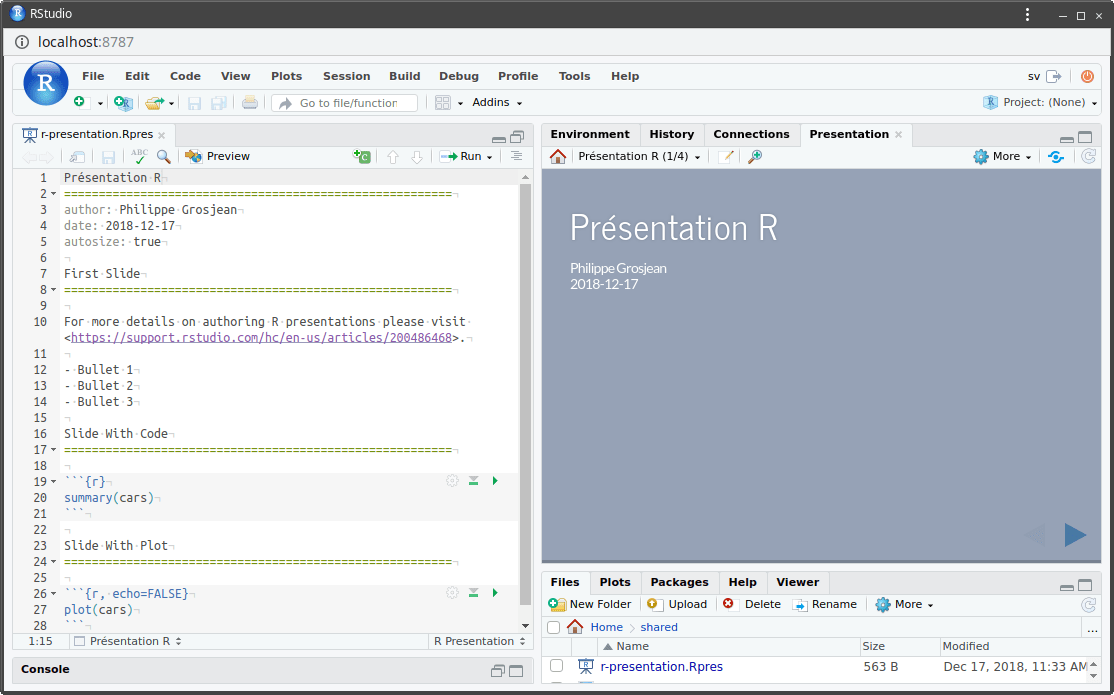Advance to the next slide arrow
The width and height of the screenshot is (1114, 695).
click(x=1075, y=534)
